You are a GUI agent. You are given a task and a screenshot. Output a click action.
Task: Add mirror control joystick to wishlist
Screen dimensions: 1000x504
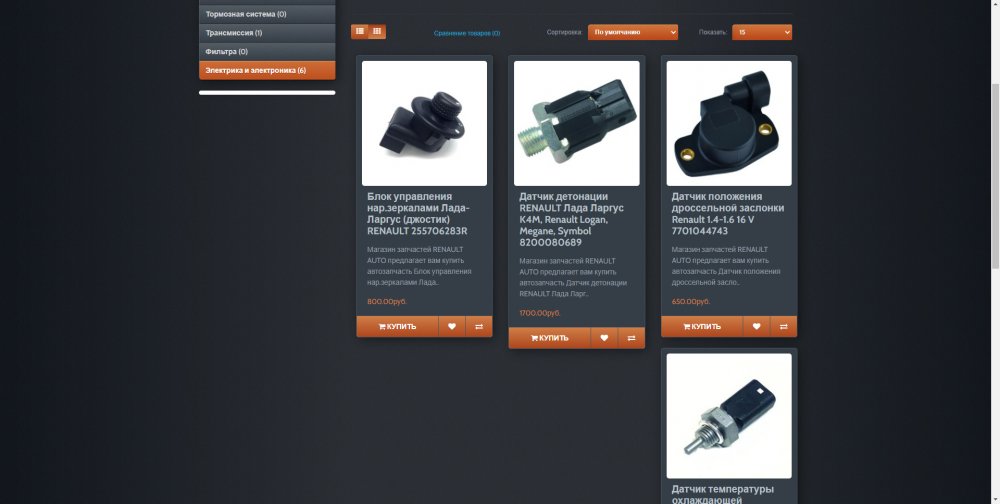[452, 327]
